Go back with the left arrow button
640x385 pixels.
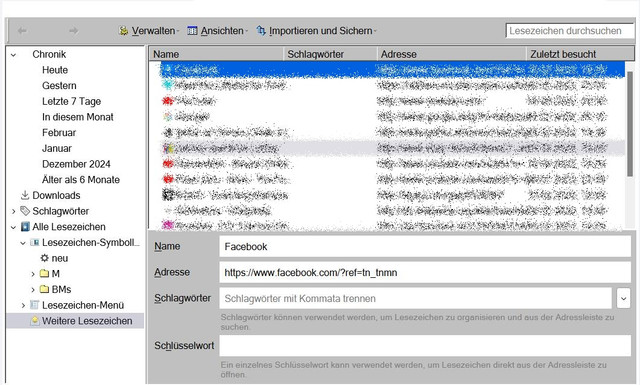(22, 31)
